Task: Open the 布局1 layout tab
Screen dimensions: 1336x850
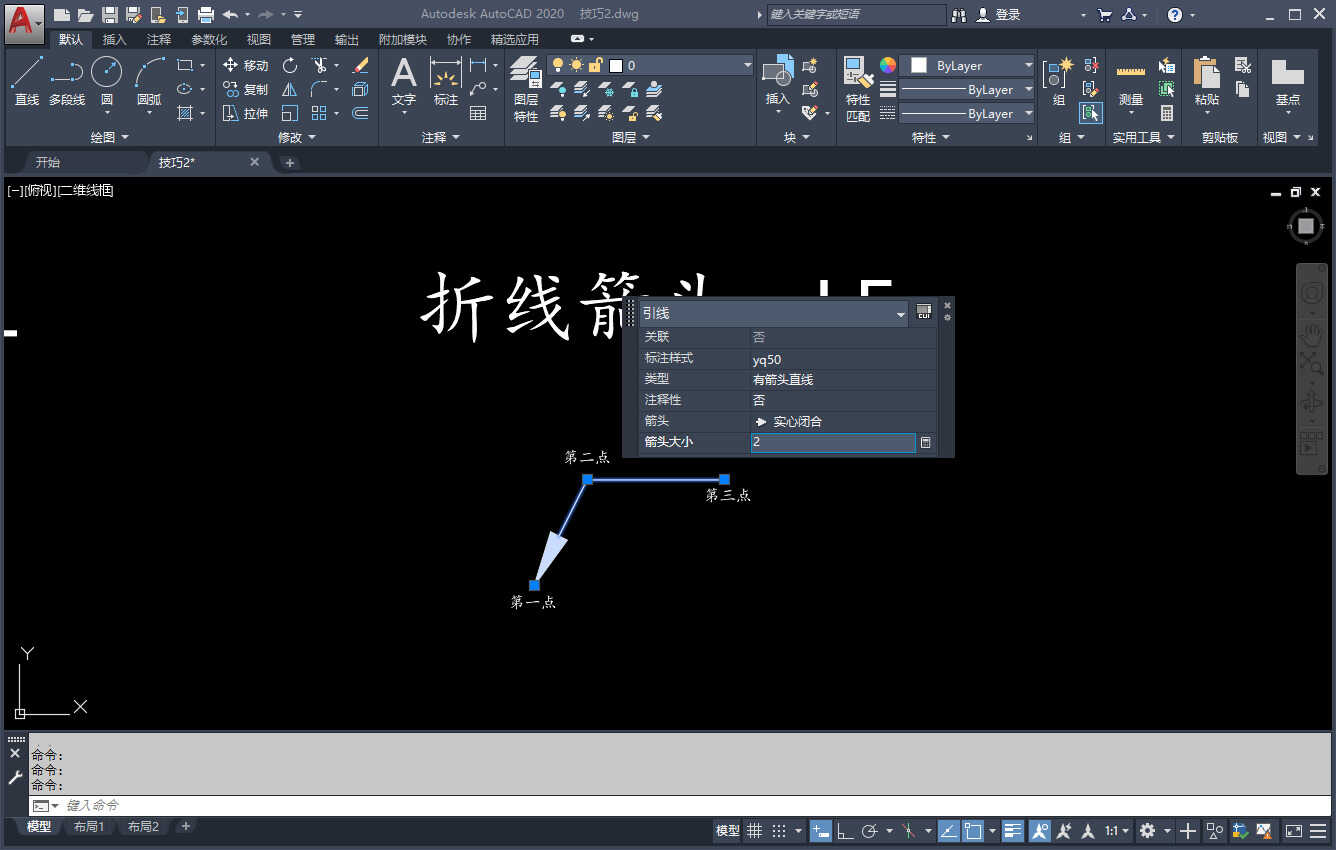Action: (89, 827)
